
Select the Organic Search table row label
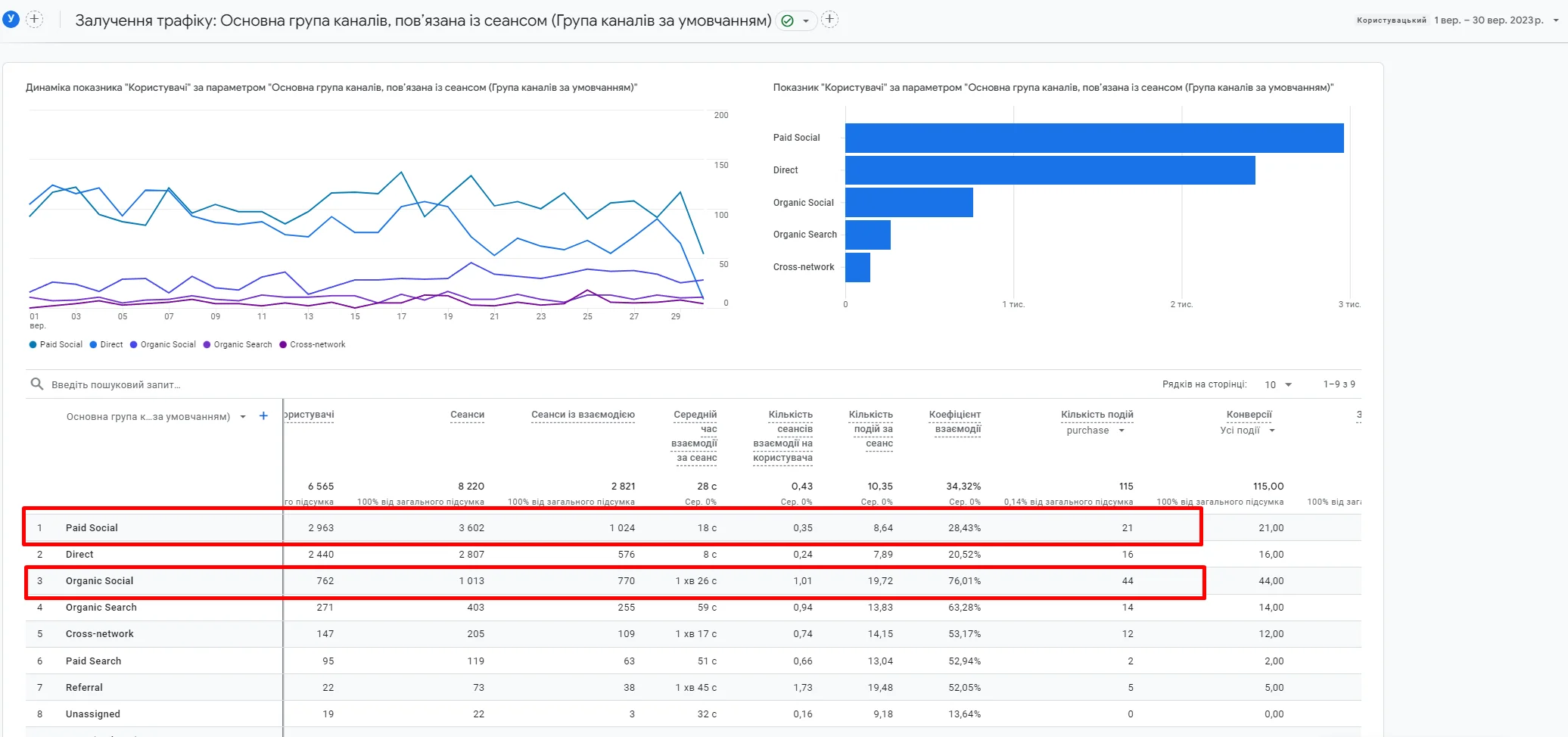[101, 608]
